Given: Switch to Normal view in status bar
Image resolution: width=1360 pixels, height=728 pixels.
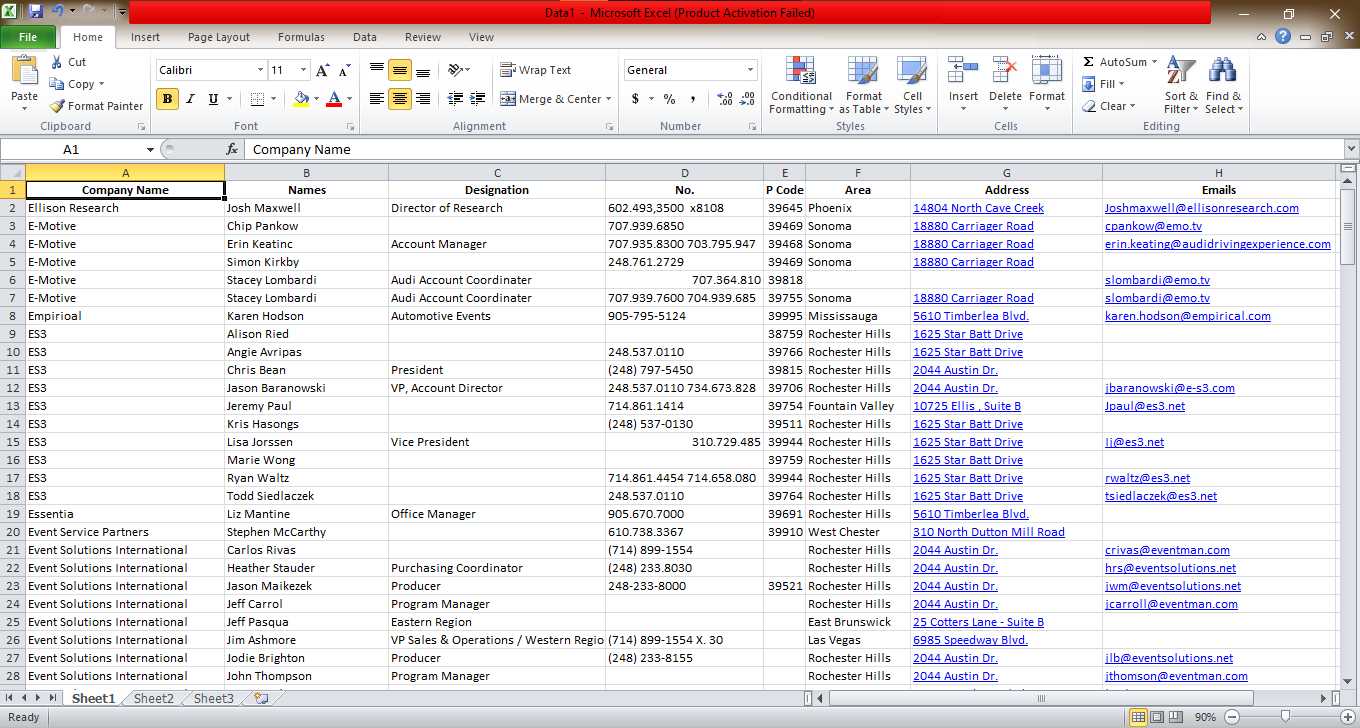Looking at the screenshot, I should (x=1138, y=717).
